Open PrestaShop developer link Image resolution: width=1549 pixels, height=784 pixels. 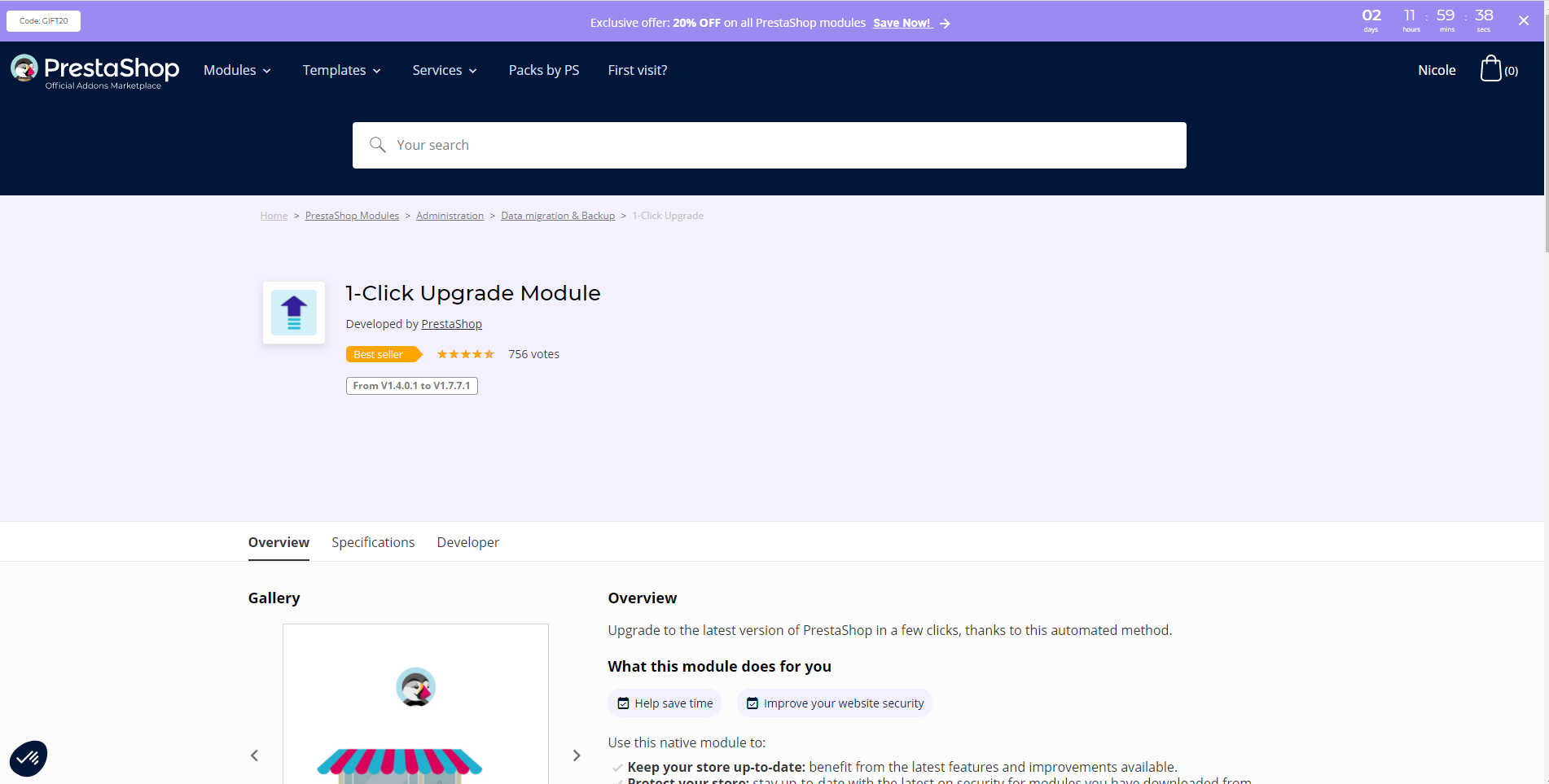(452, 324)
